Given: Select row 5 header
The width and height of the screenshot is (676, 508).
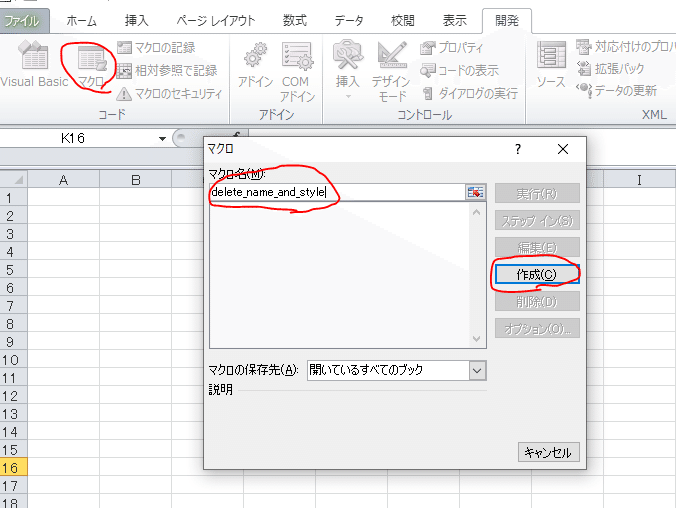Looking at the screenshot, I should click(x=13, y=270).
